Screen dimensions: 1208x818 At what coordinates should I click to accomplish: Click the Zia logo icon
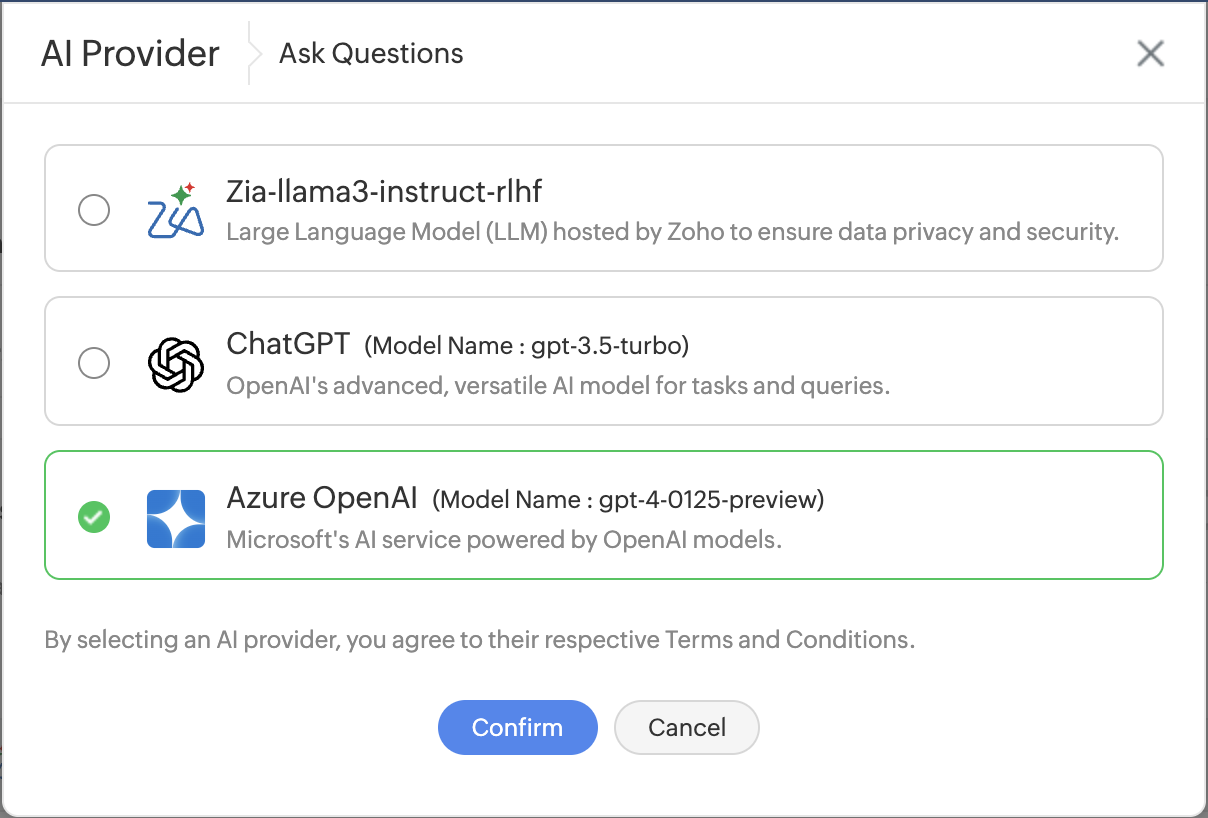(176, 210)
